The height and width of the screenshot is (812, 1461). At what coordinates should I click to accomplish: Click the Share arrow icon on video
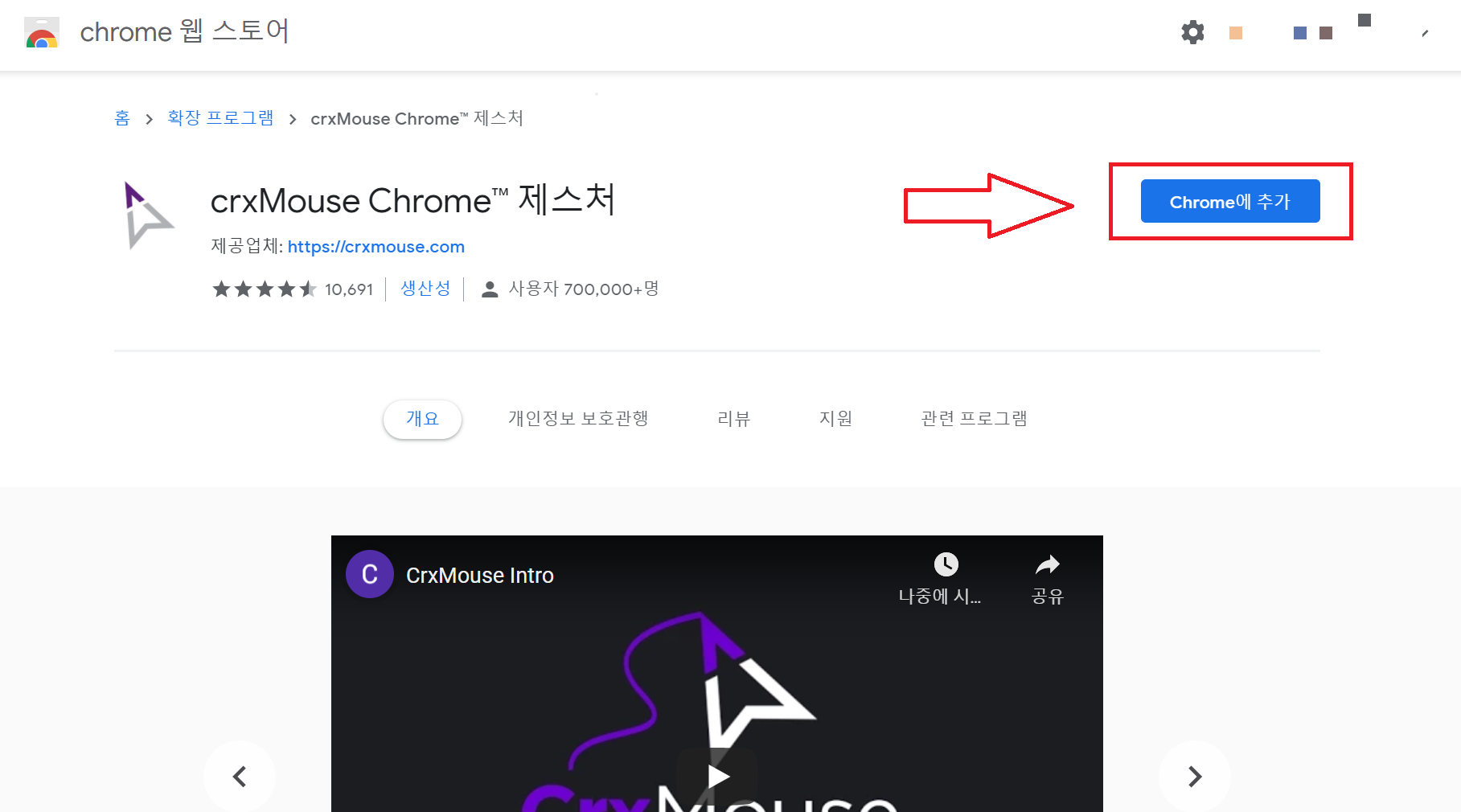click(1047, 564)
